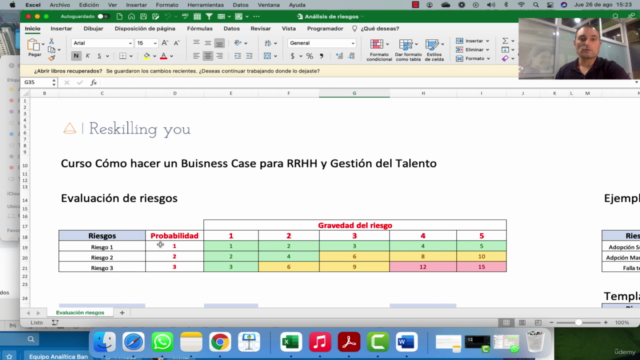Click the Insertar cells button
This screenshot has width=640, height=360.
[473, 41]
